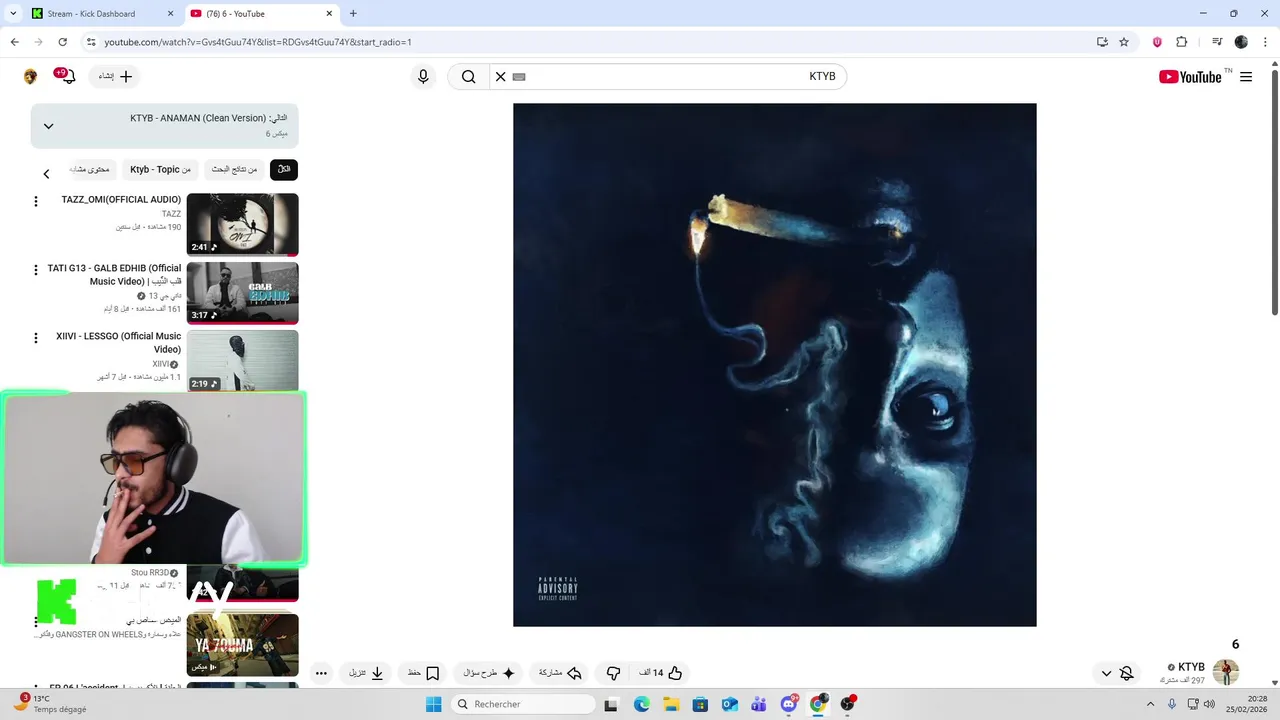Image resolution: width=1280 pixels, height=720 pixels.
Task: Go back in browser history
Action: point(14,42)
